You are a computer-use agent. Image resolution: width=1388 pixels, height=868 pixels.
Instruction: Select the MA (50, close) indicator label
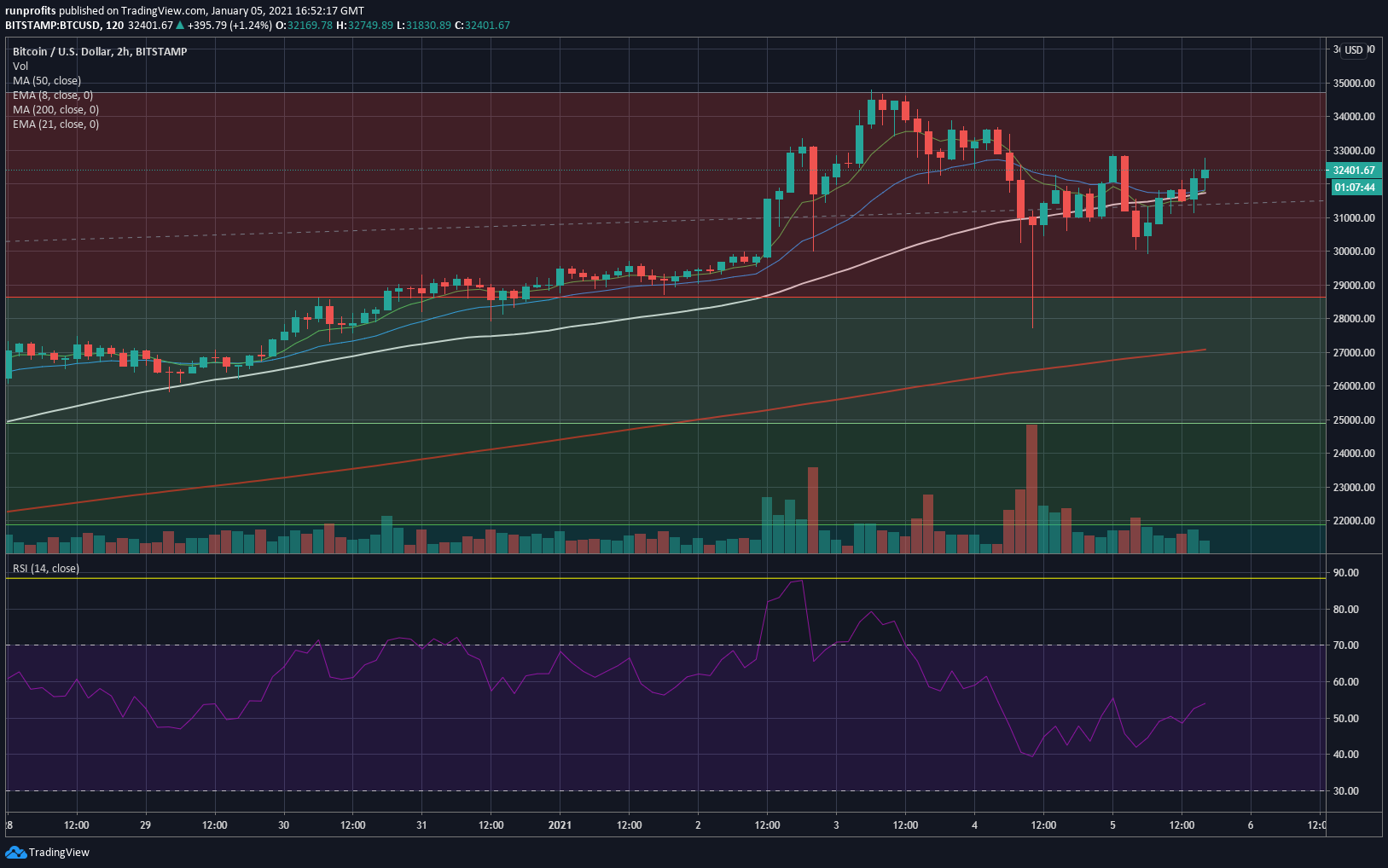click(x=47, y=80)
